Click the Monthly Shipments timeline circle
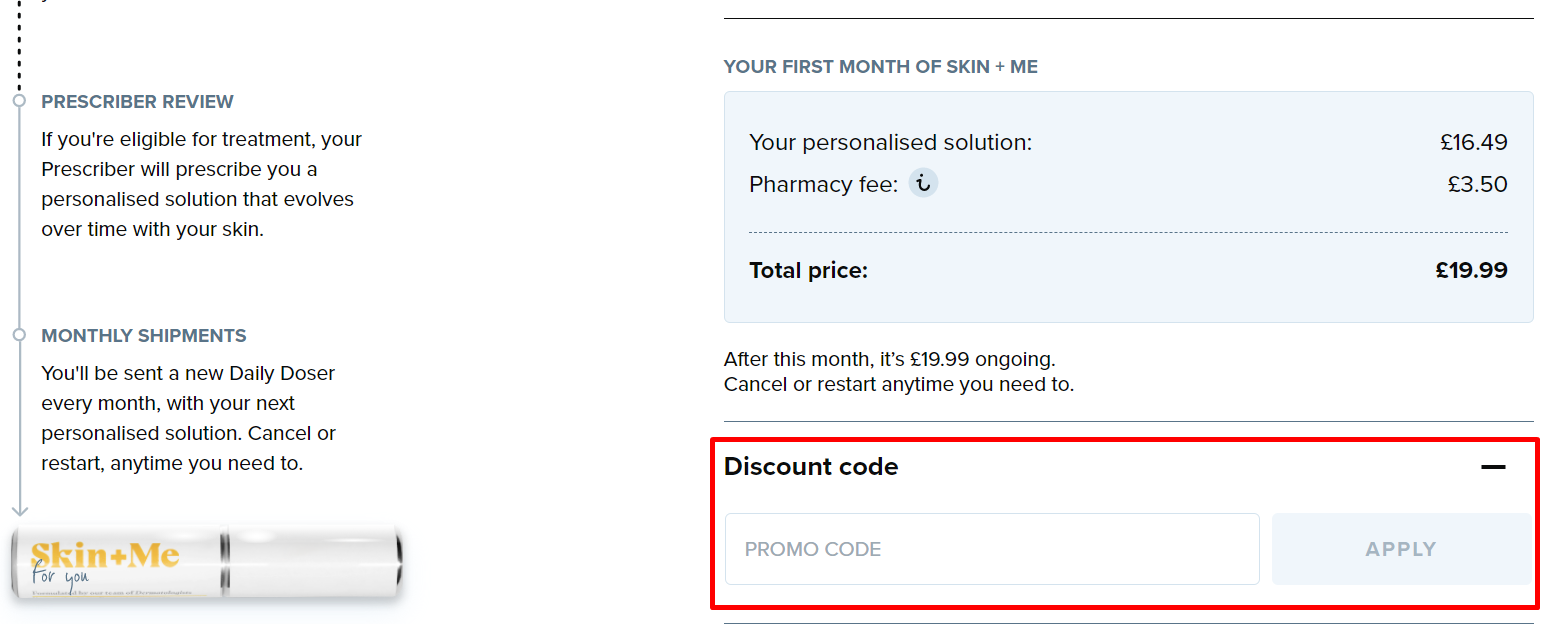The width and height of the screenshot is (1555, 624). (x=19, y=335)
